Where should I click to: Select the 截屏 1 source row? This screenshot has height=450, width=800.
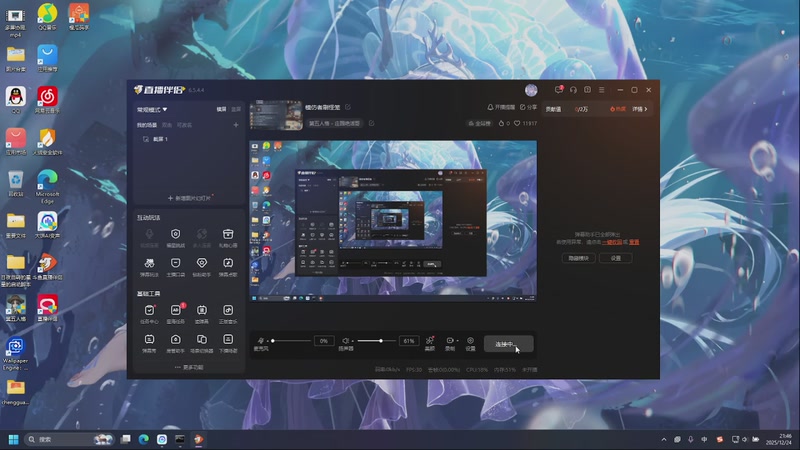189,139
